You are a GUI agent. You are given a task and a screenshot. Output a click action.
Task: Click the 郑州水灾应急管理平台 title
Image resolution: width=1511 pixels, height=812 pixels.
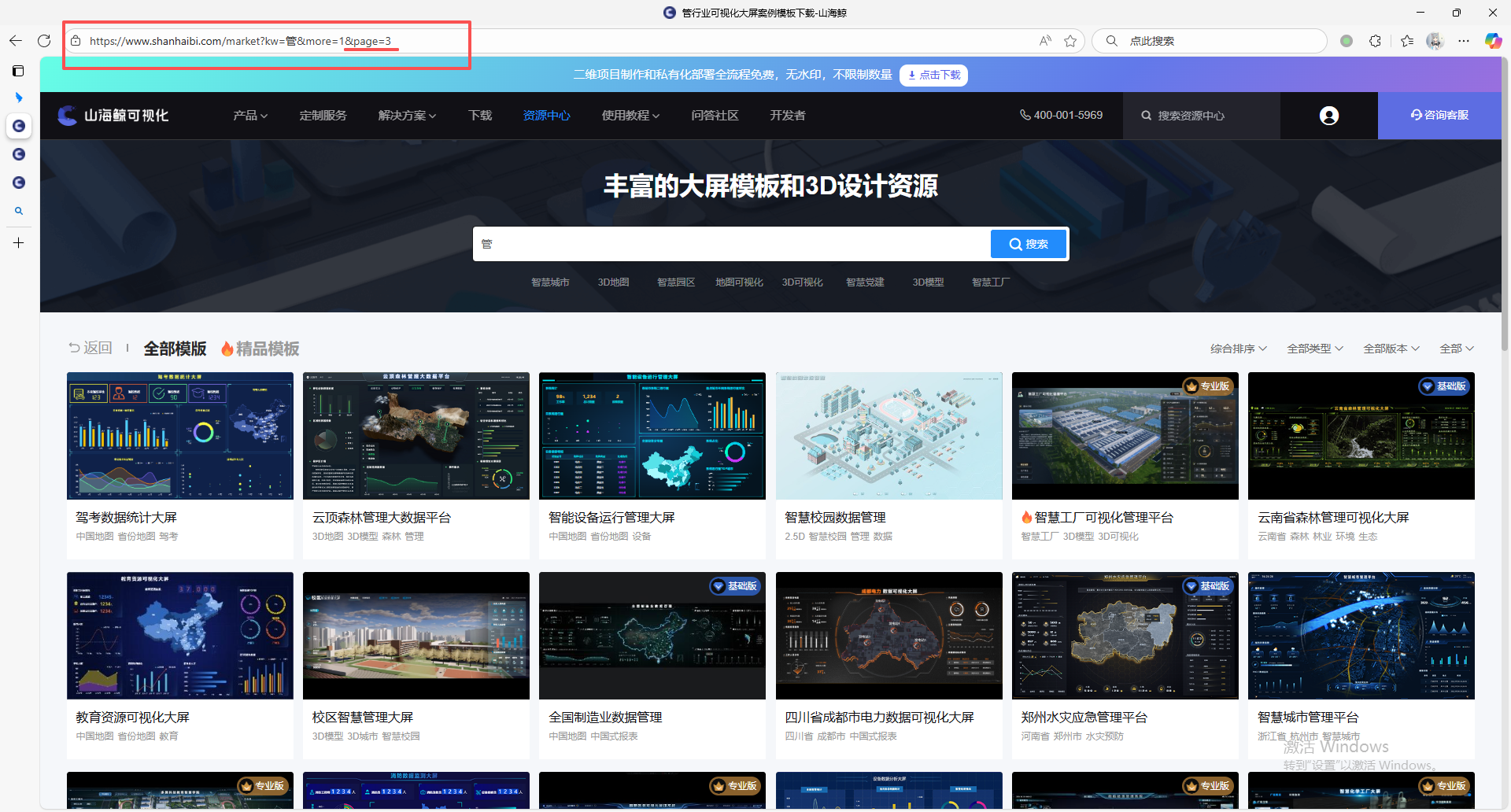pyautogui.click(x=1084, y=717)
